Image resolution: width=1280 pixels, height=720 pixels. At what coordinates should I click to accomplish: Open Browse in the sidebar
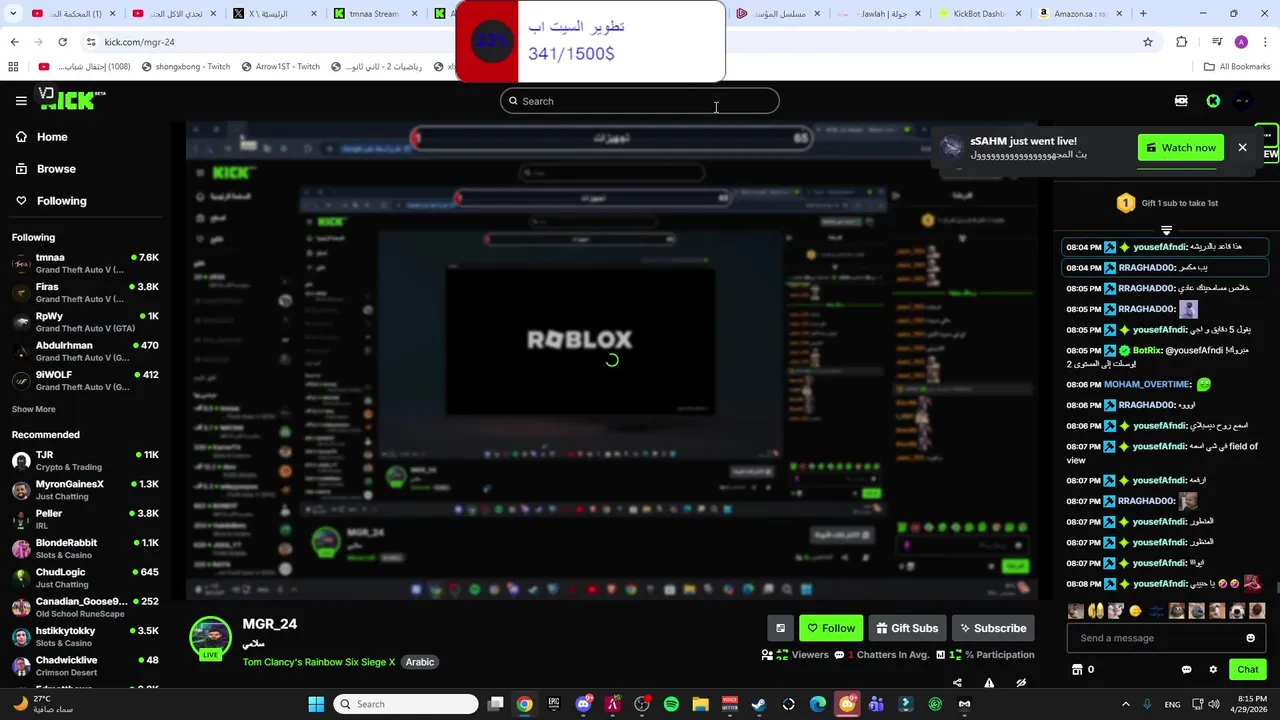click(56, 169)
